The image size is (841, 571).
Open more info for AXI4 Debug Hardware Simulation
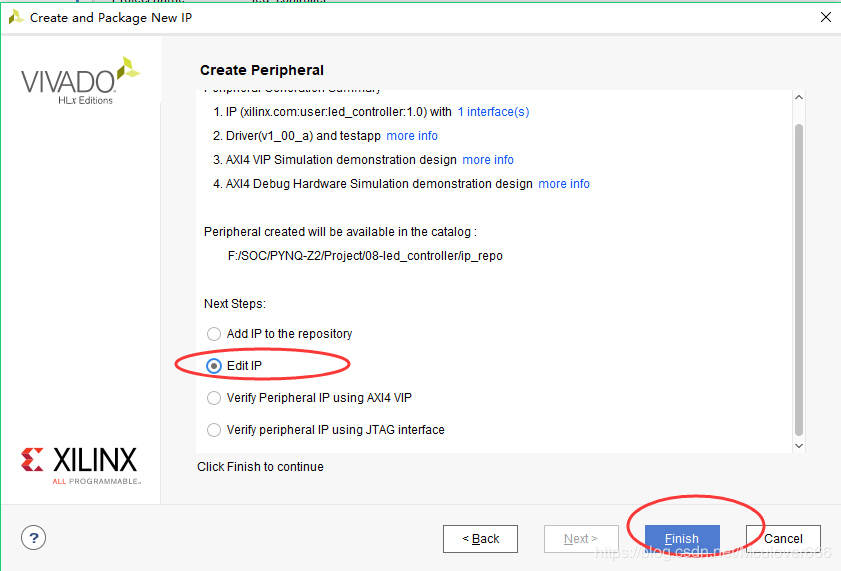[x=564, y=184]
